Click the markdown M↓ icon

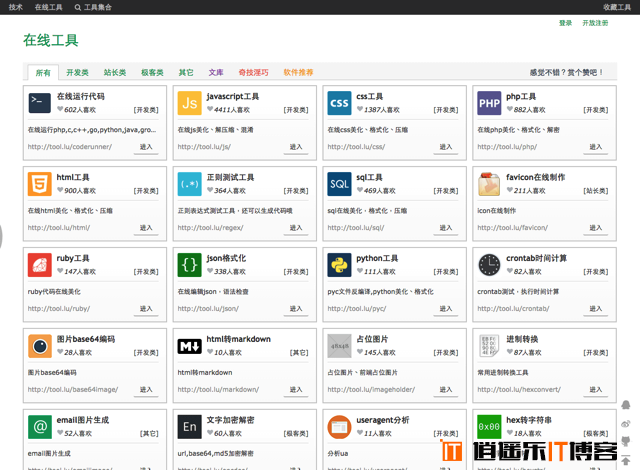189,346
